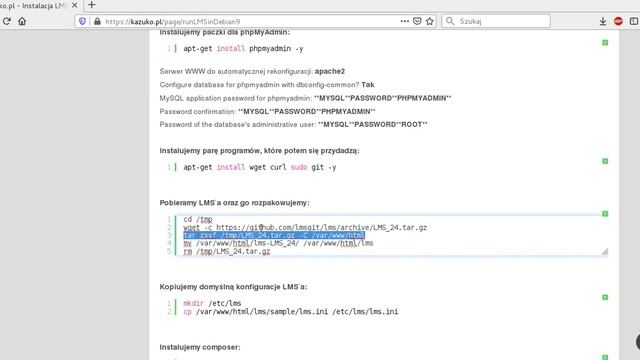This screenshot has height=360, width=640.
Task: Open the ad blocker extension icon
Action: [618, 21]
